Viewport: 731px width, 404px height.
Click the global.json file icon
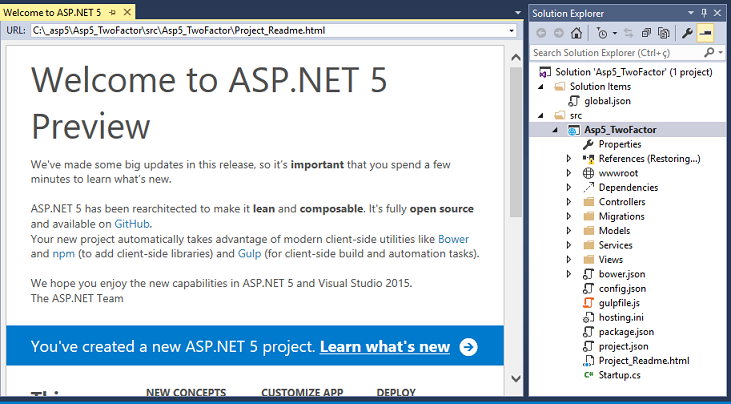[x=573, y=101]
